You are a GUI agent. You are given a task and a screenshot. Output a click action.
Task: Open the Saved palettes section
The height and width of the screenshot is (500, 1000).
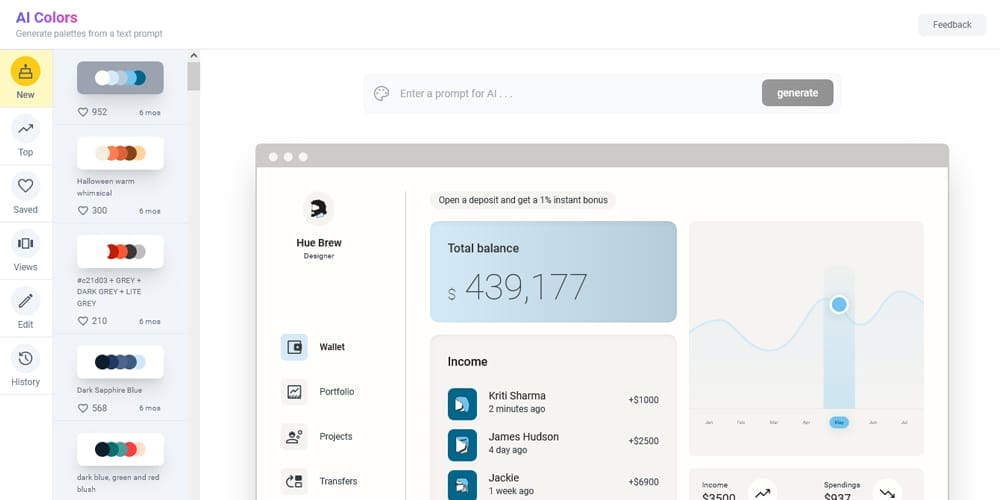tap(25, 187)
